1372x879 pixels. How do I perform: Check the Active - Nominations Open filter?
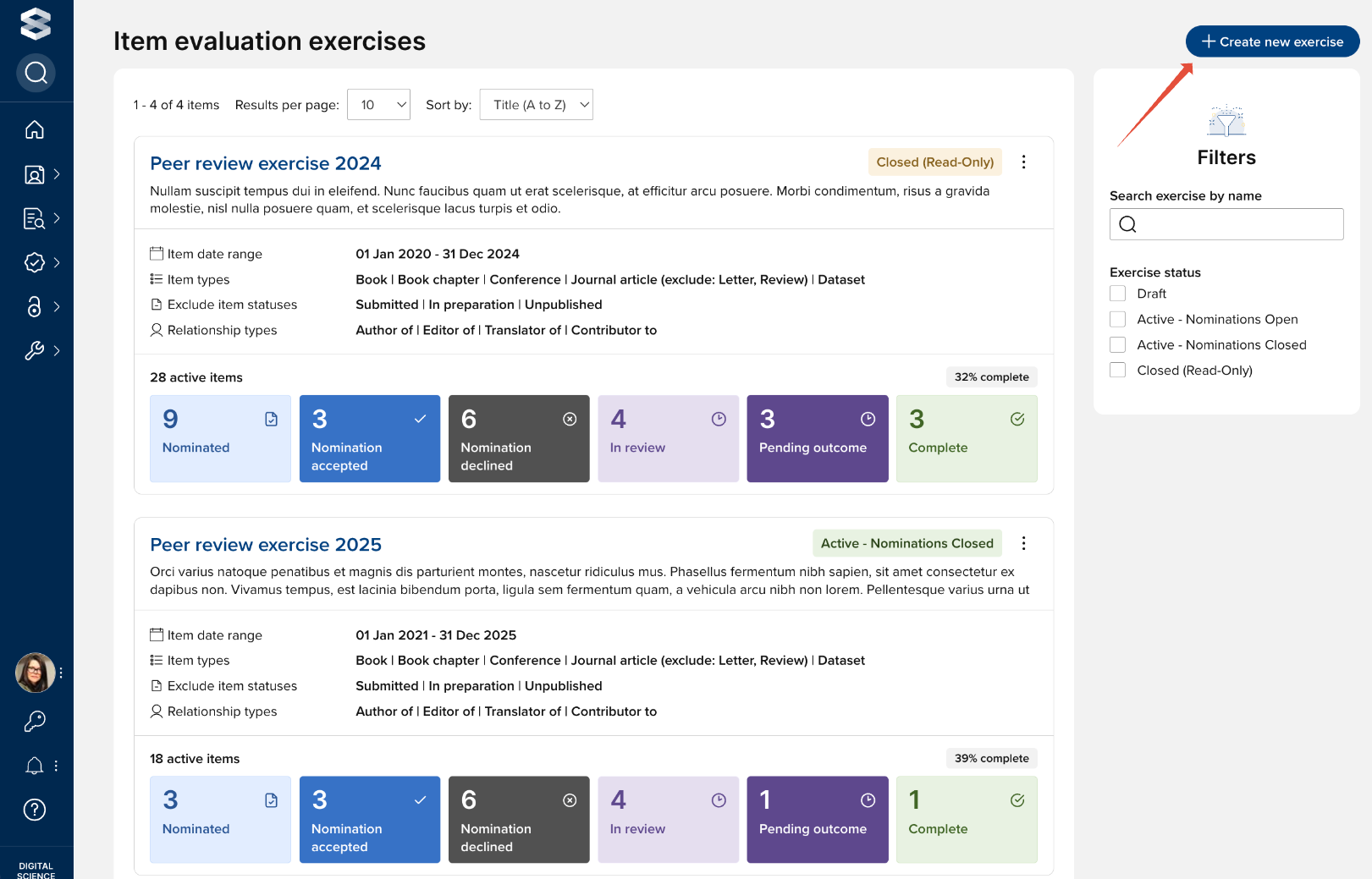point(1118,319)
